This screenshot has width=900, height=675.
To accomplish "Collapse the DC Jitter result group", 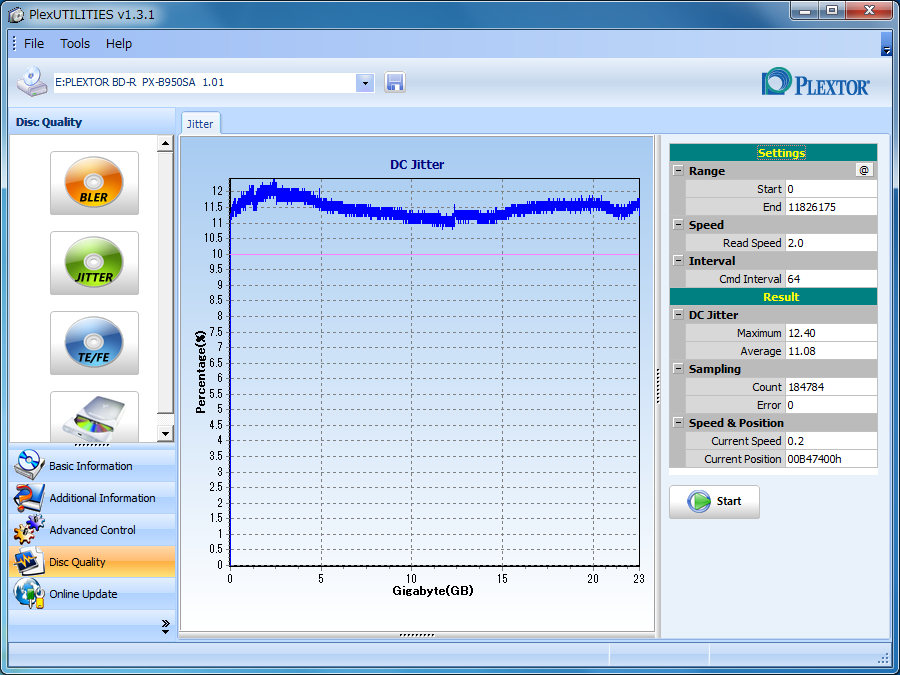I will [x=678, y=315].
